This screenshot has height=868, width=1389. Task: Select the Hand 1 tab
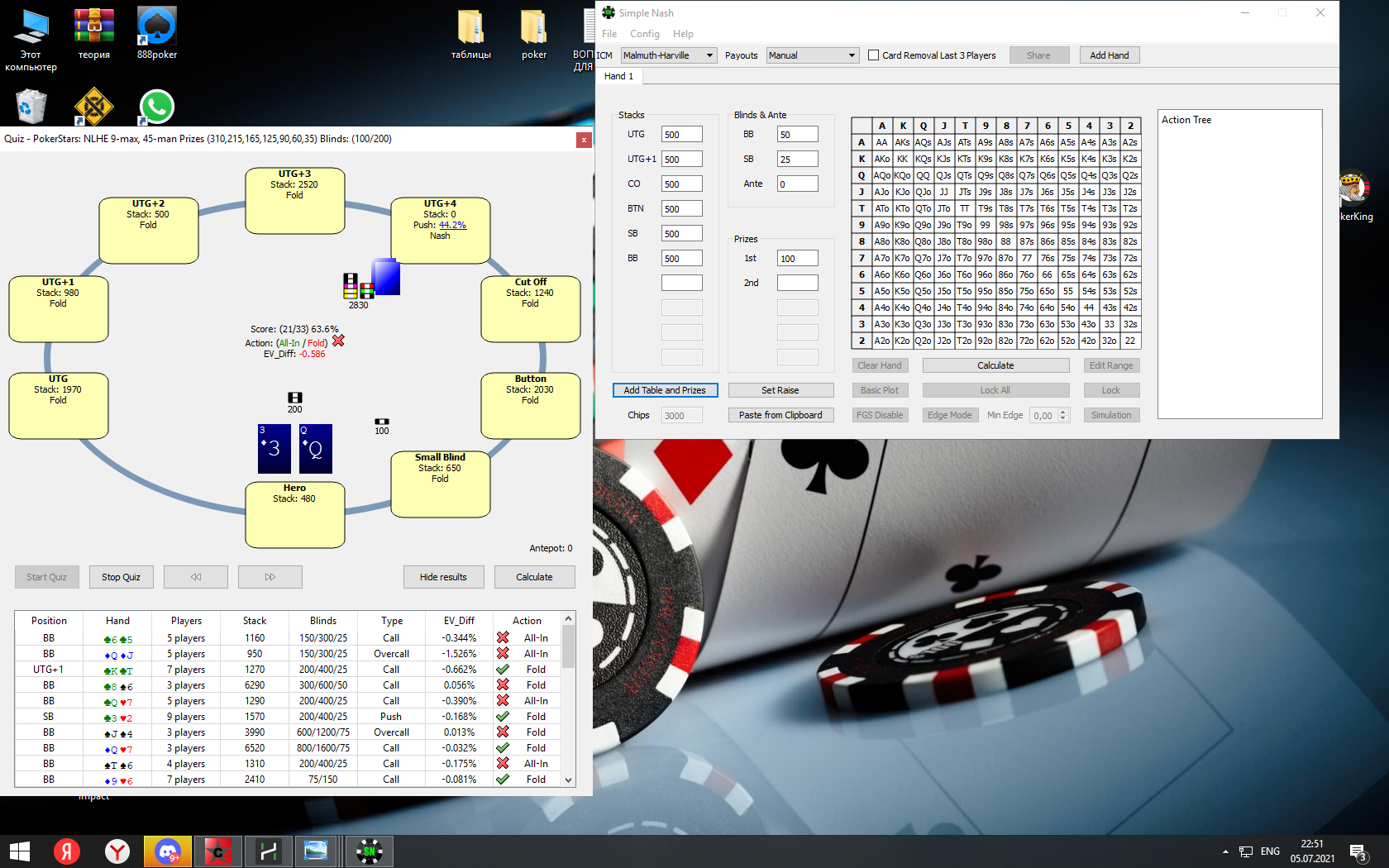coord(619,76)
